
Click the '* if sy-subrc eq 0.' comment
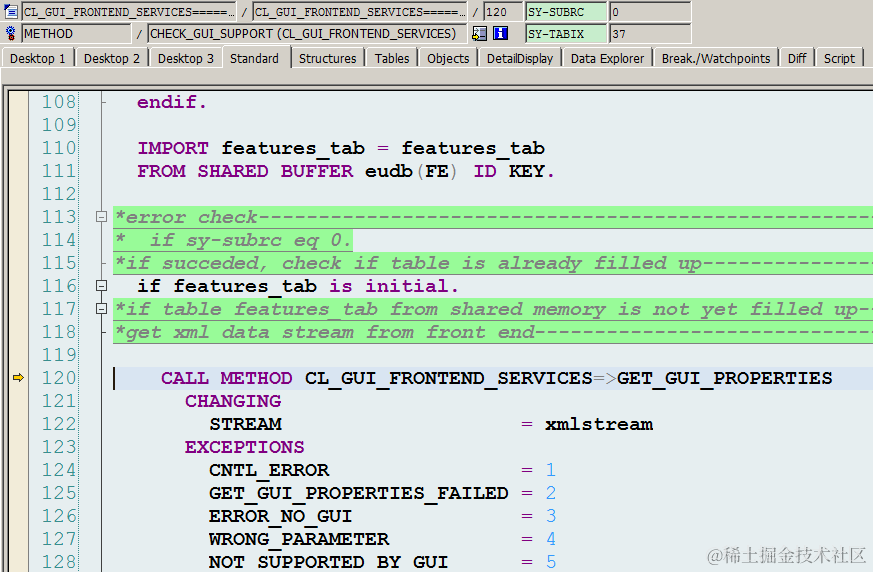[233, 240]
